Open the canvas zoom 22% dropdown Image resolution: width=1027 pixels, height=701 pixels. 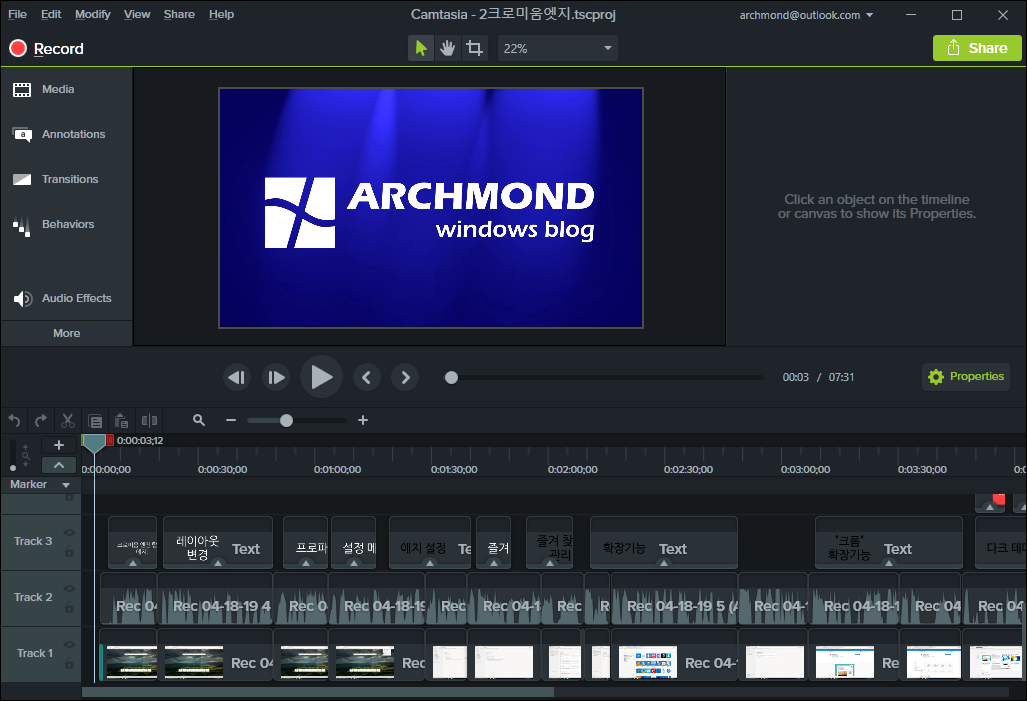click(557, 48)
